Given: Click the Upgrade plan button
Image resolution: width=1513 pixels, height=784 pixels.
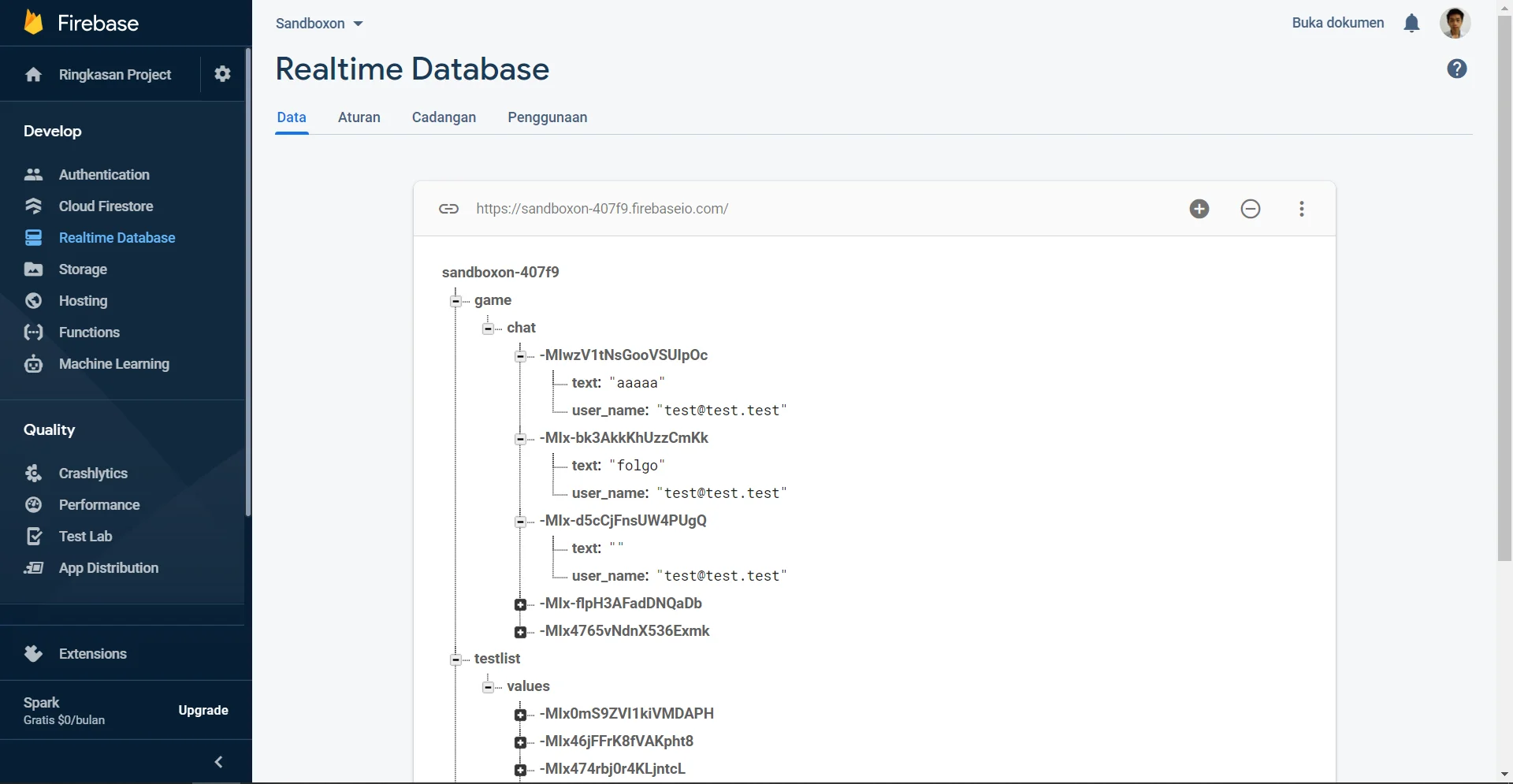Looking at the screenshot, I should tap(203, 710).
